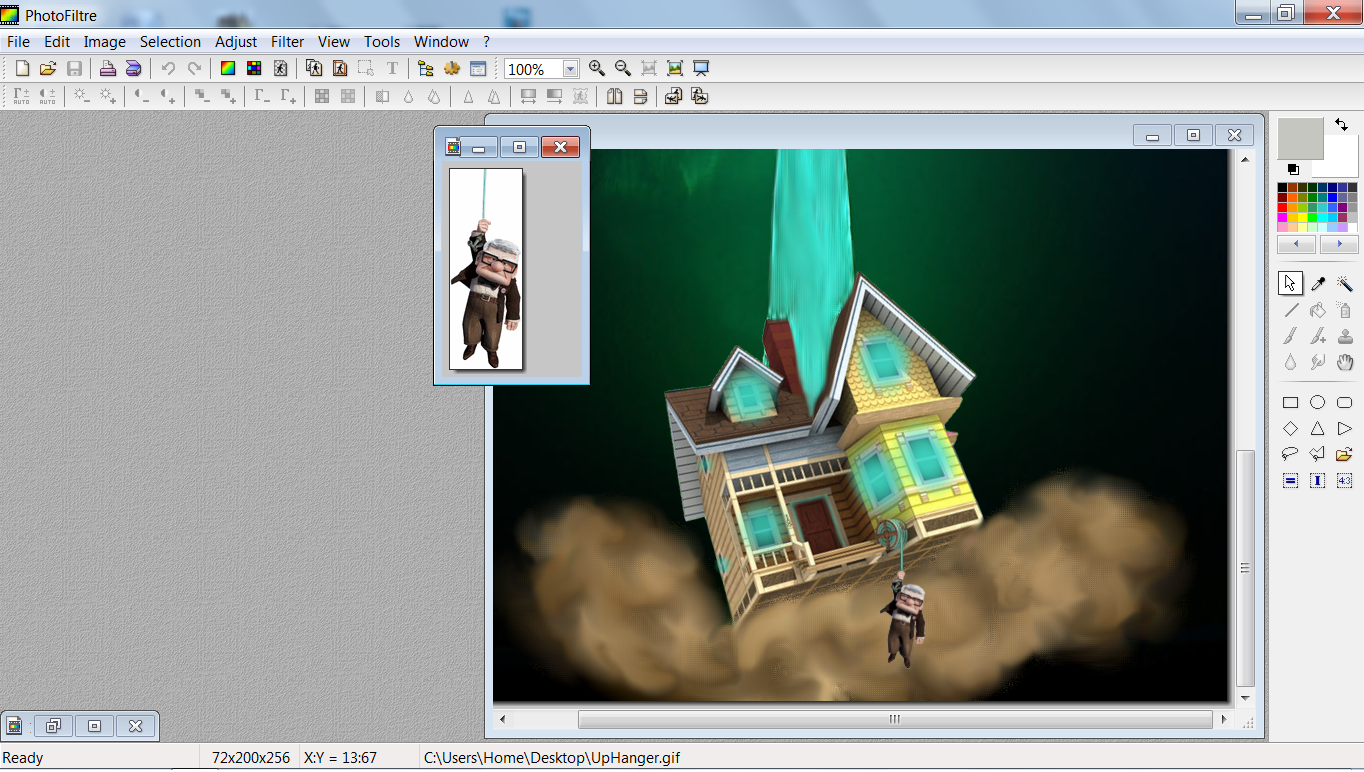Rotate image 90° clockwise icon
This screenshot has height=772, width=1364.
click(x=700, y=96)
